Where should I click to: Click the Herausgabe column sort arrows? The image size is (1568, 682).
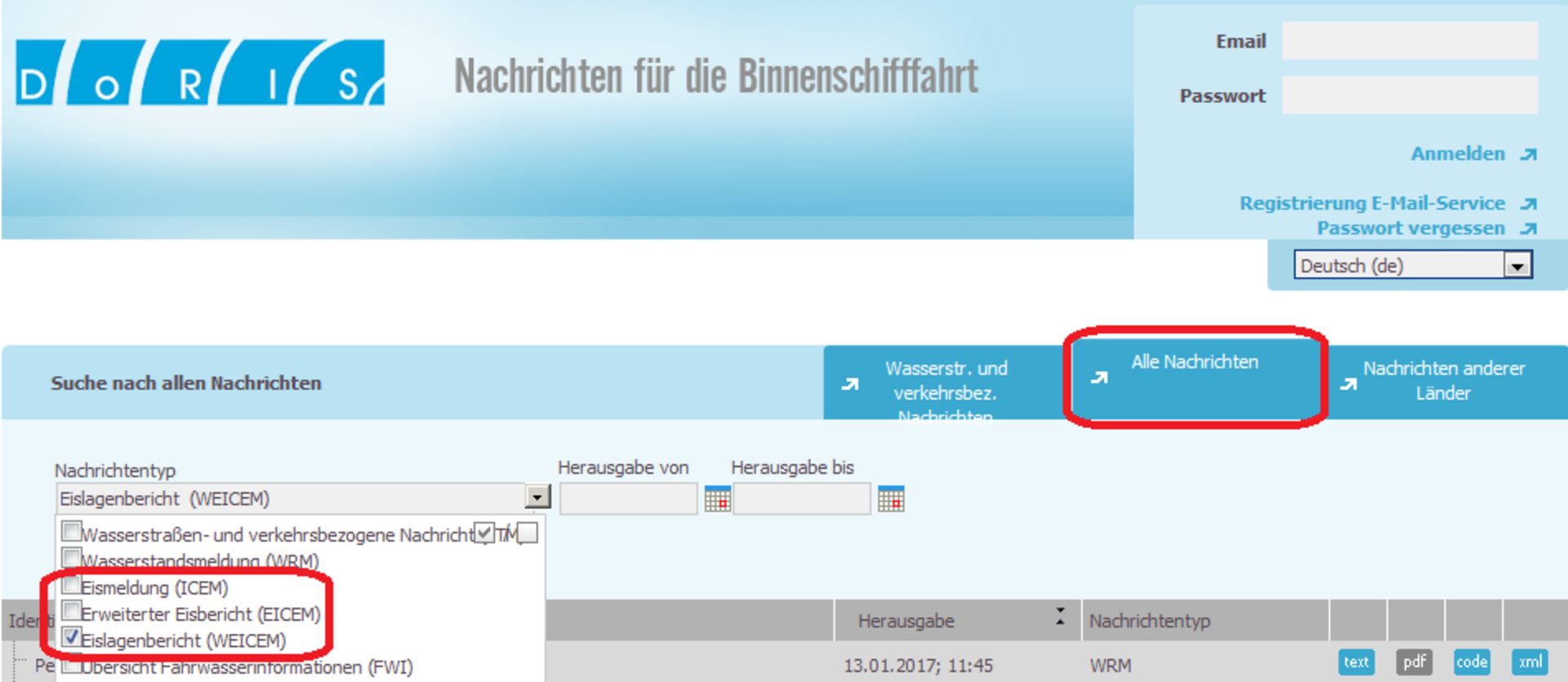click(1060, 617)
